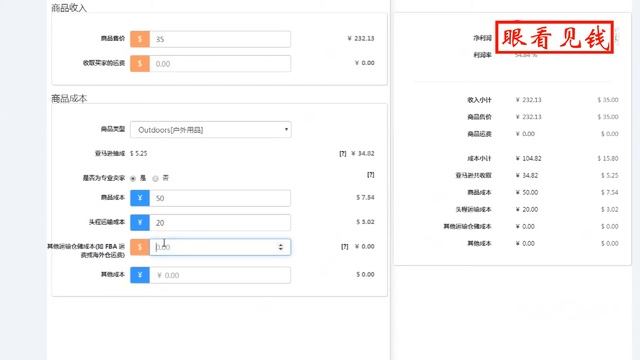Click the stepper arrows in the FBA cost field

[x=280, y=247]
